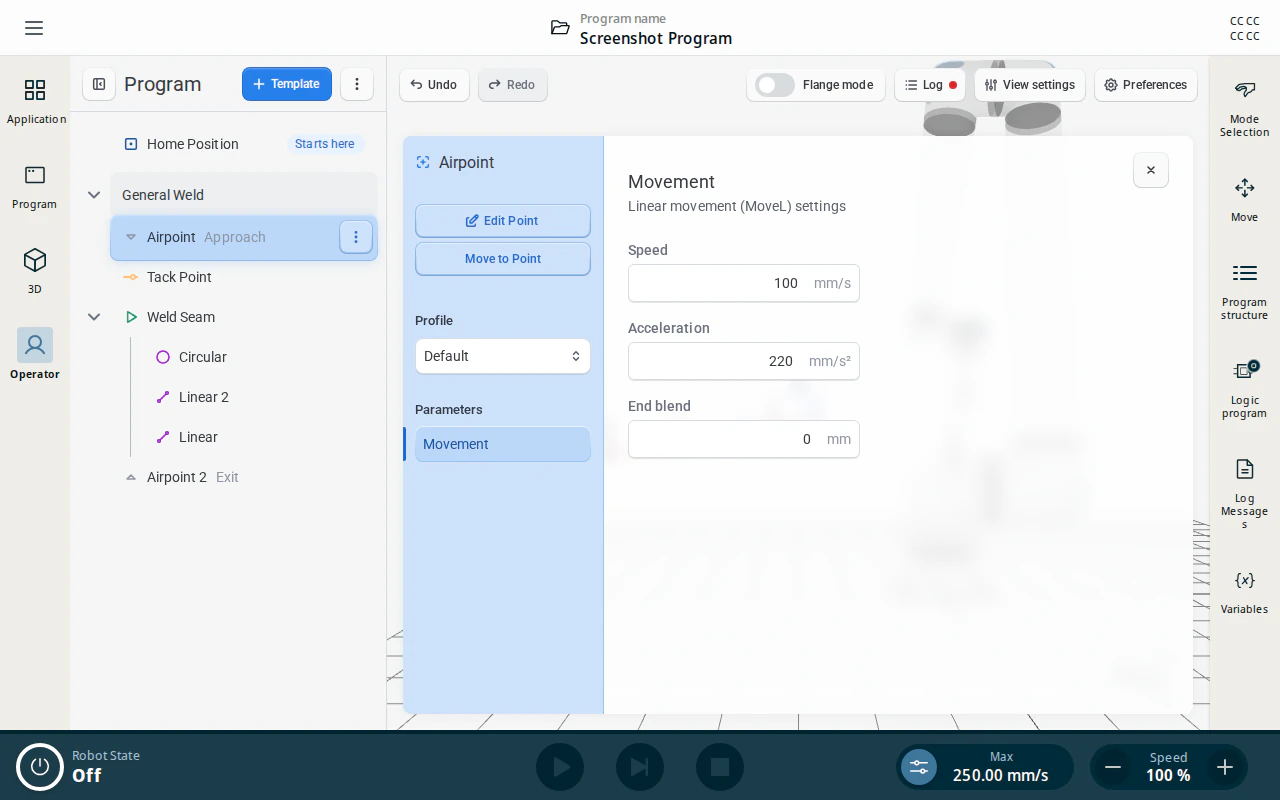The height and width of the screenshot is (800, 1280).
Task: Select Airpoint 2 Exit row
Action: click(x=244, y=477)
